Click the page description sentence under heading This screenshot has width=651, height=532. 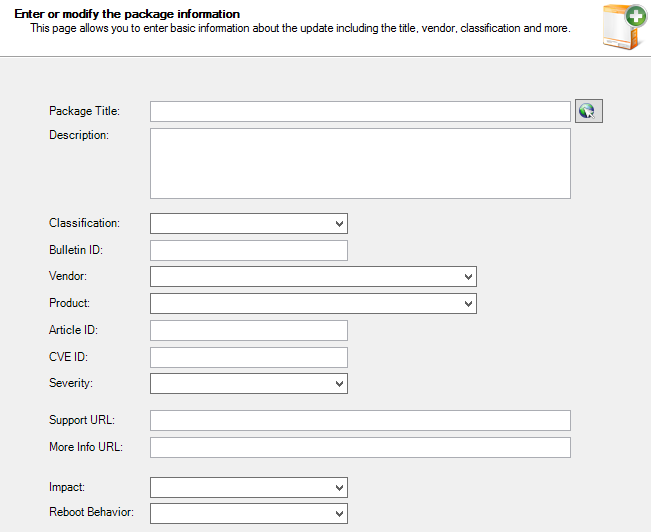pos(300,29)
